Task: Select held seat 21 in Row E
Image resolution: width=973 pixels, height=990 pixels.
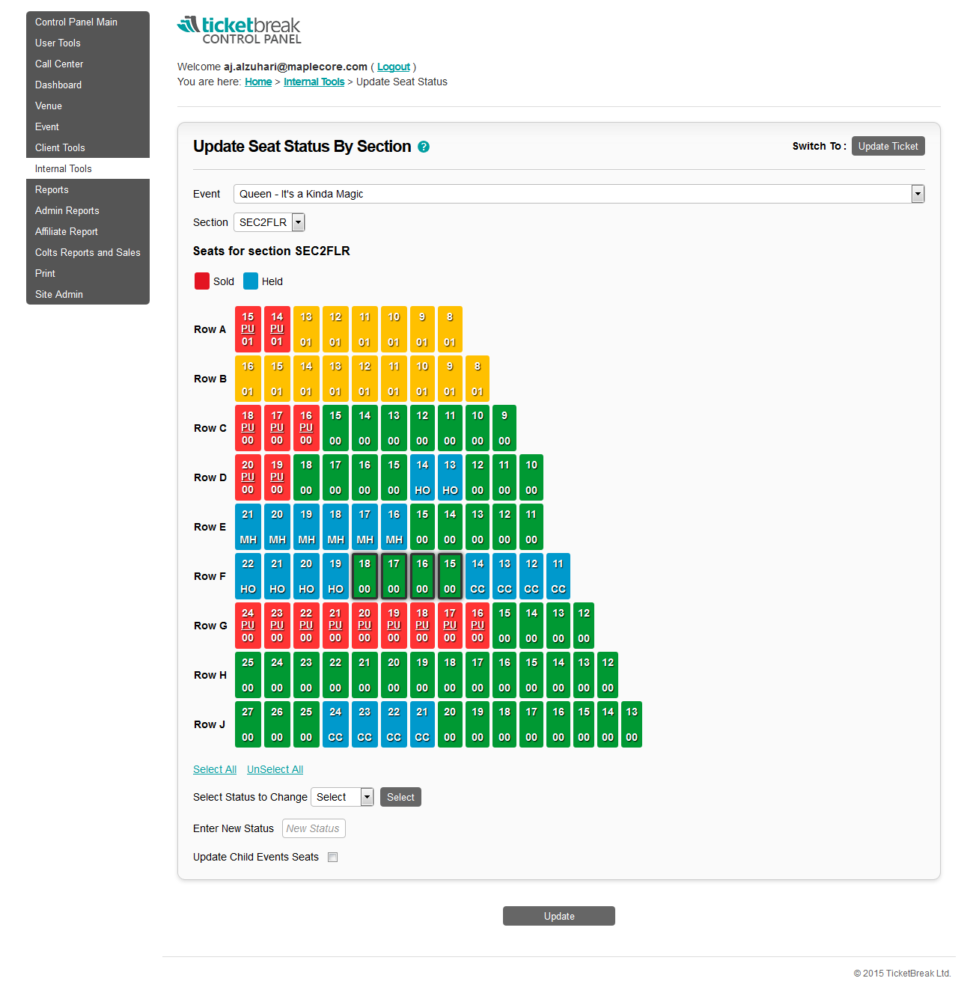Action: (248, 526)
